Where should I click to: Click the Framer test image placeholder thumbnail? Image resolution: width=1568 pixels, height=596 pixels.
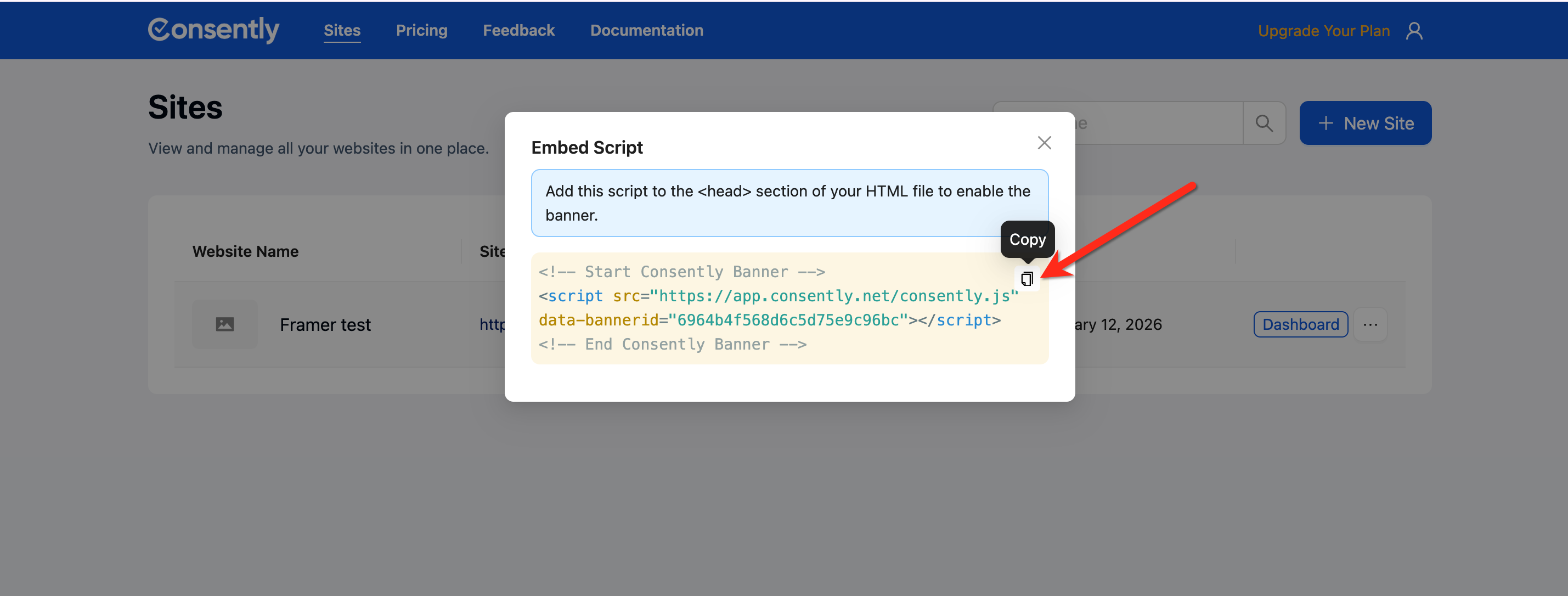(224, 324)
